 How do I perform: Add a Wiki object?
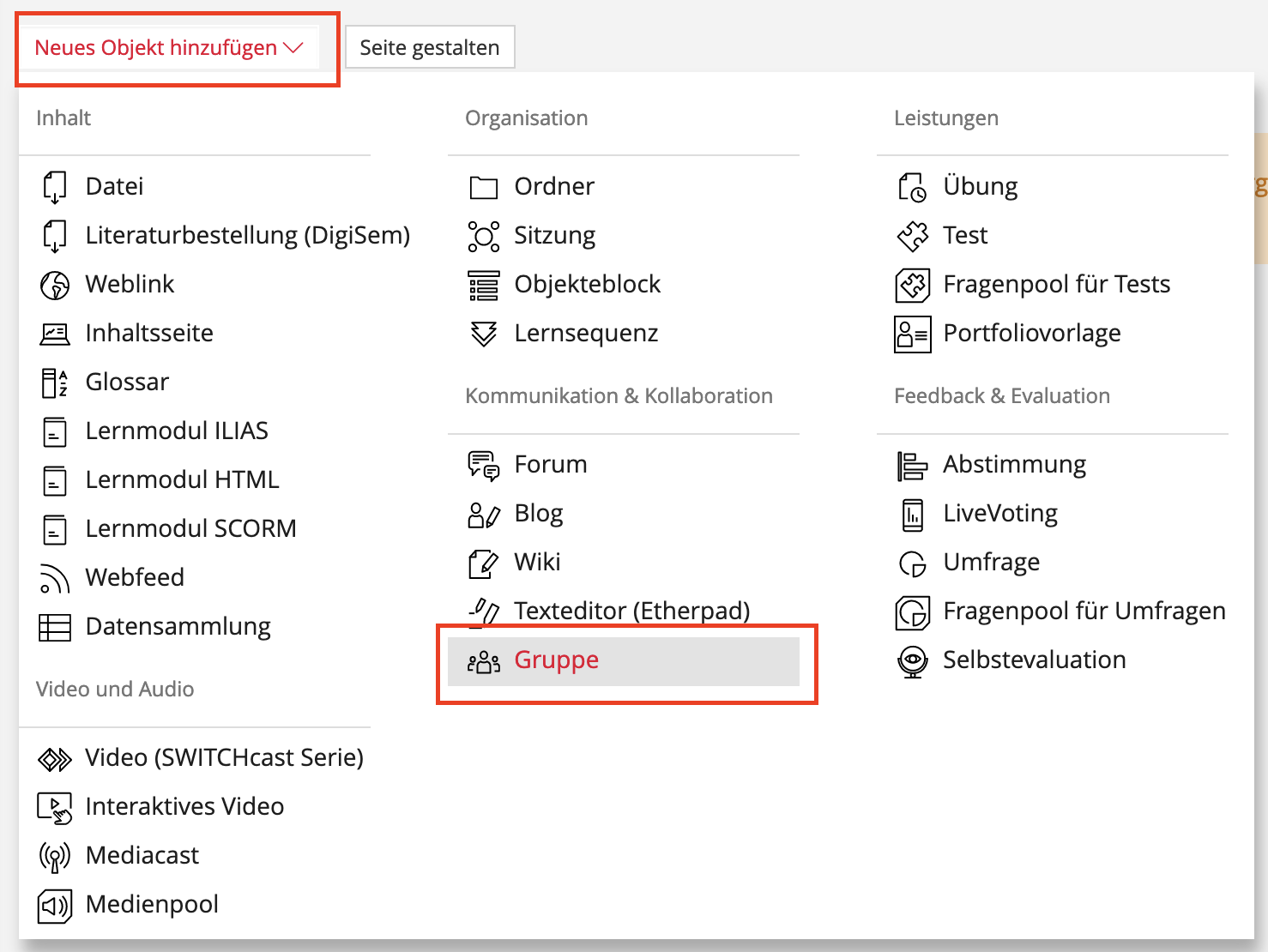click(x=537, y=563)
